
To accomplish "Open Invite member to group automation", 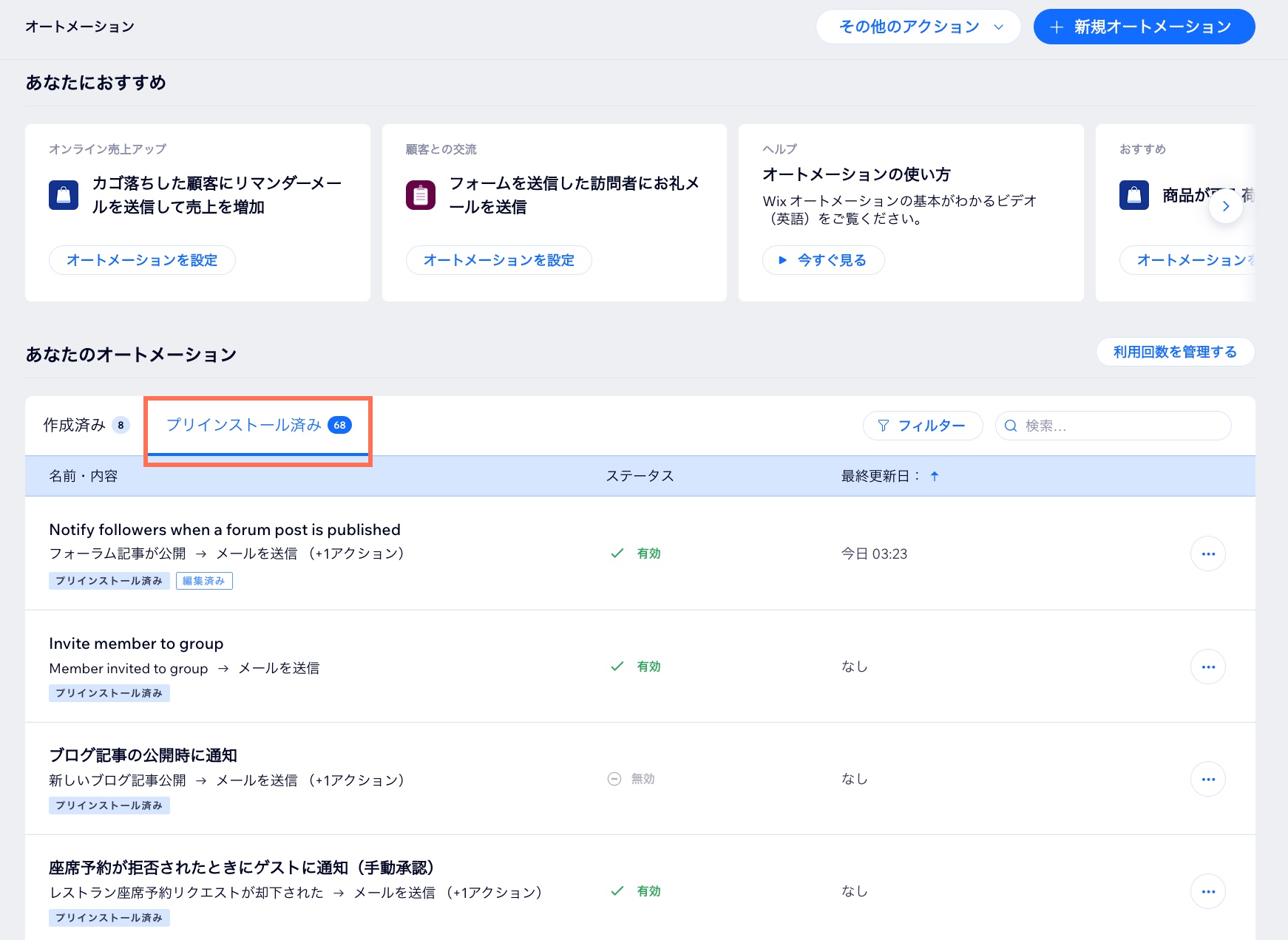I will [136, 644].
